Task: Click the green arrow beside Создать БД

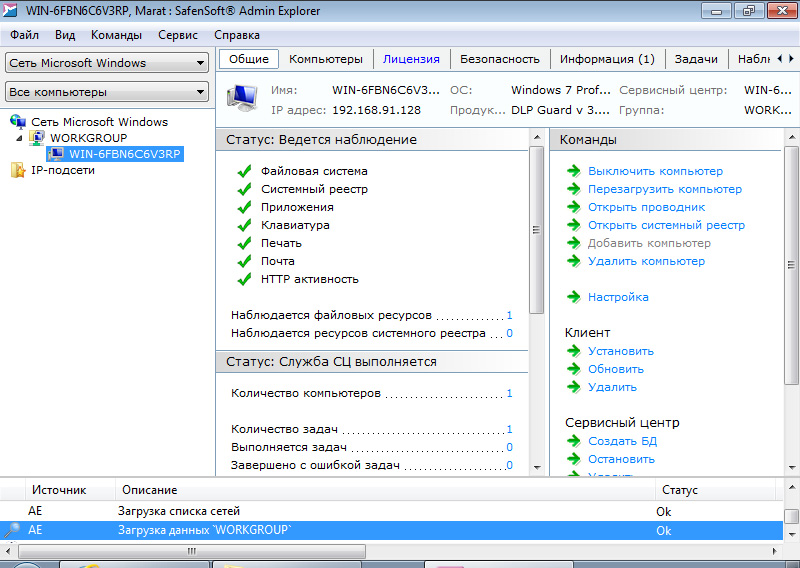Action: click(x=574, y=440)
